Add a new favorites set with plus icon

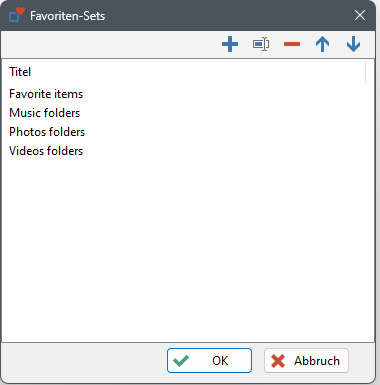pos(230,44)
